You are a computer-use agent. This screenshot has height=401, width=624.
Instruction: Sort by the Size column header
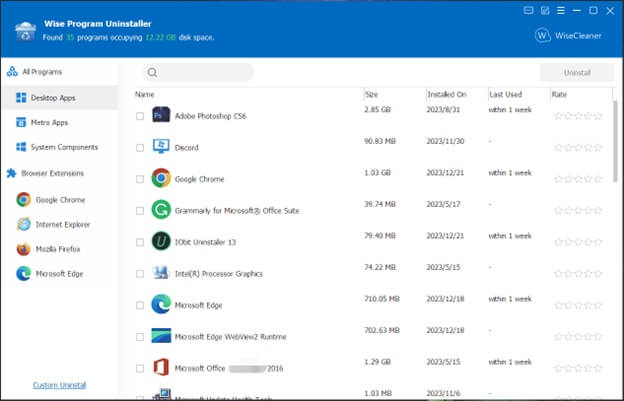pyautogui.click(x=371, y=94)
